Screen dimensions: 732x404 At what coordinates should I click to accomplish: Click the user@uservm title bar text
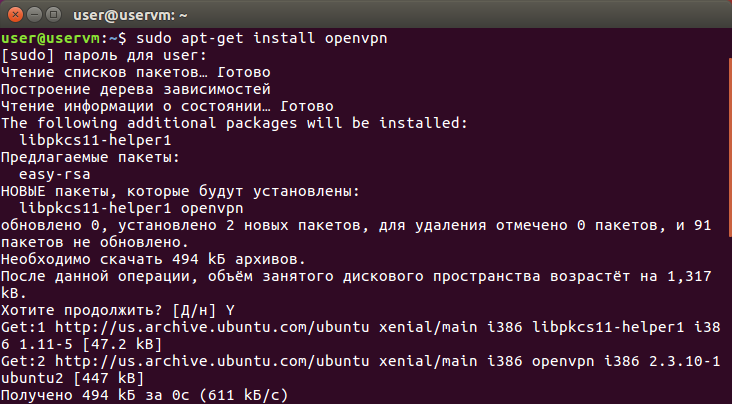(130, 15)
